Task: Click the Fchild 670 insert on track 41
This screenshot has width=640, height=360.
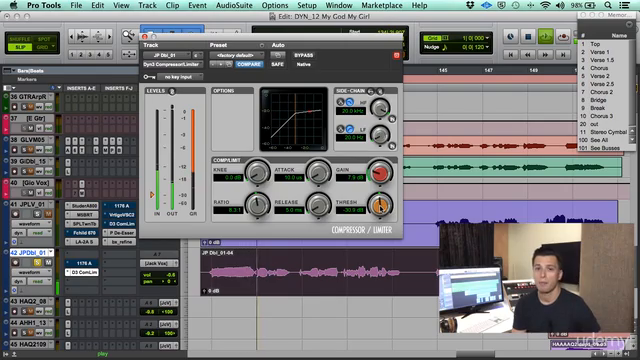Action: click(82, 233)
